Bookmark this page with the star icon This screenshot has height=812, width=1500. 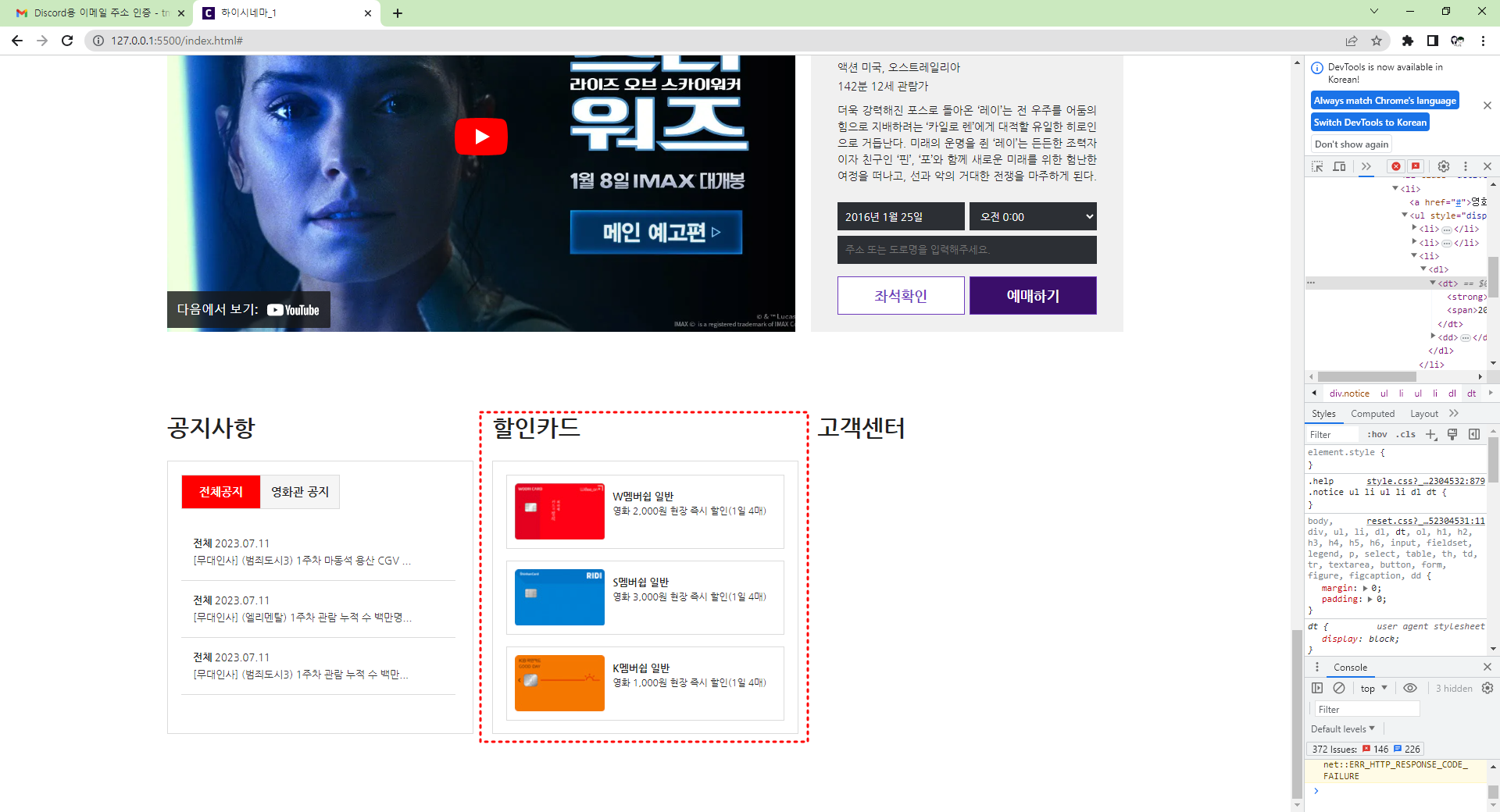point(1377,41)
